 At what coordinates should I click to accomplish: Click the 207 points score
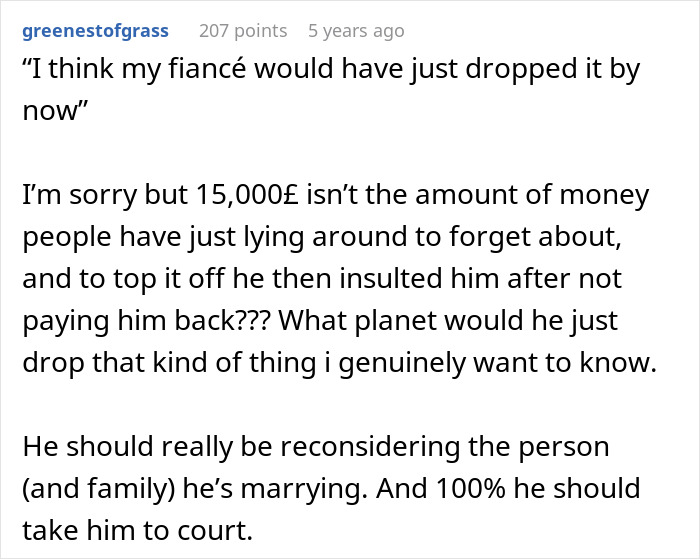[243, 31]
